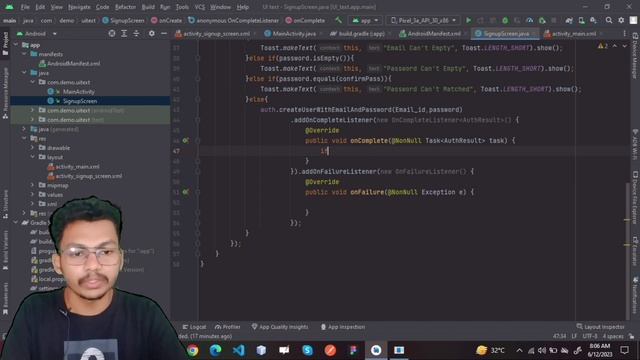Click the warnings indicator in editor corner
Image resolution: width=640 pixels, height=360 pixels.
tap(603, 46)
